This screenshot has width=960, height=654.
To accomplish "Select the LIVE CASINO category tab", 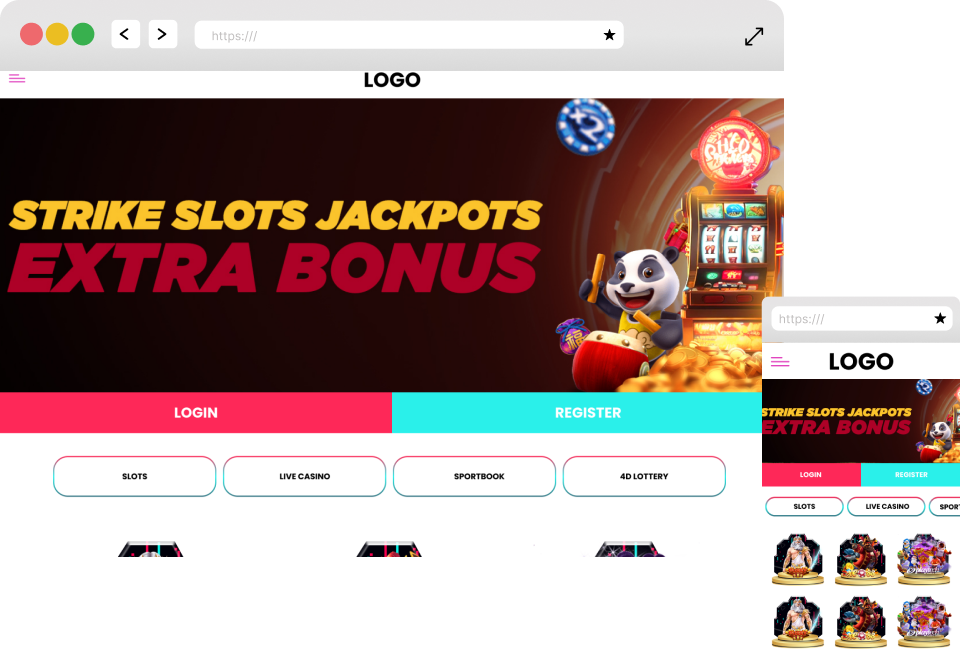I will click(x=304, y=476).
